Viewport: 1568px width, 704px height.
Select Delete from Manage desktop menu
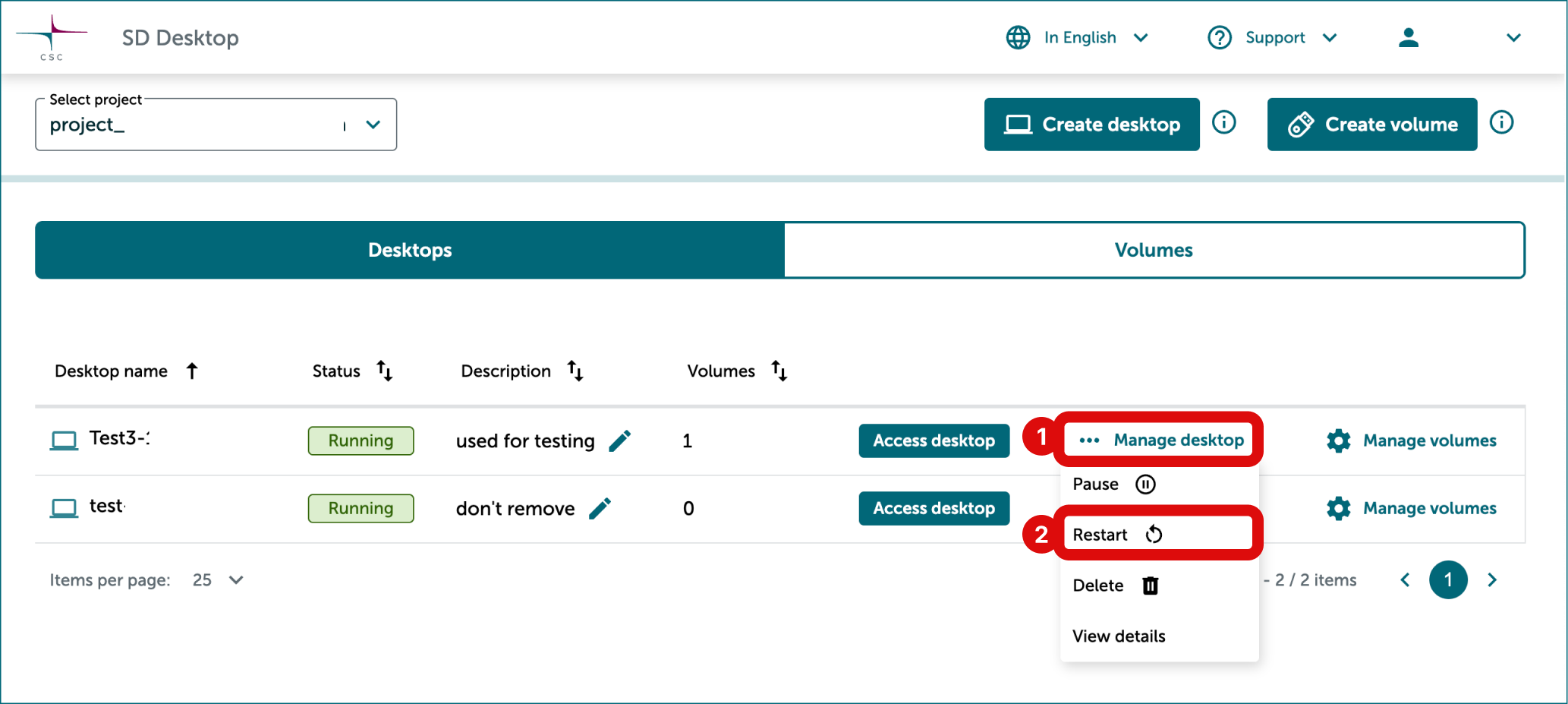(x=1159, y=586)
